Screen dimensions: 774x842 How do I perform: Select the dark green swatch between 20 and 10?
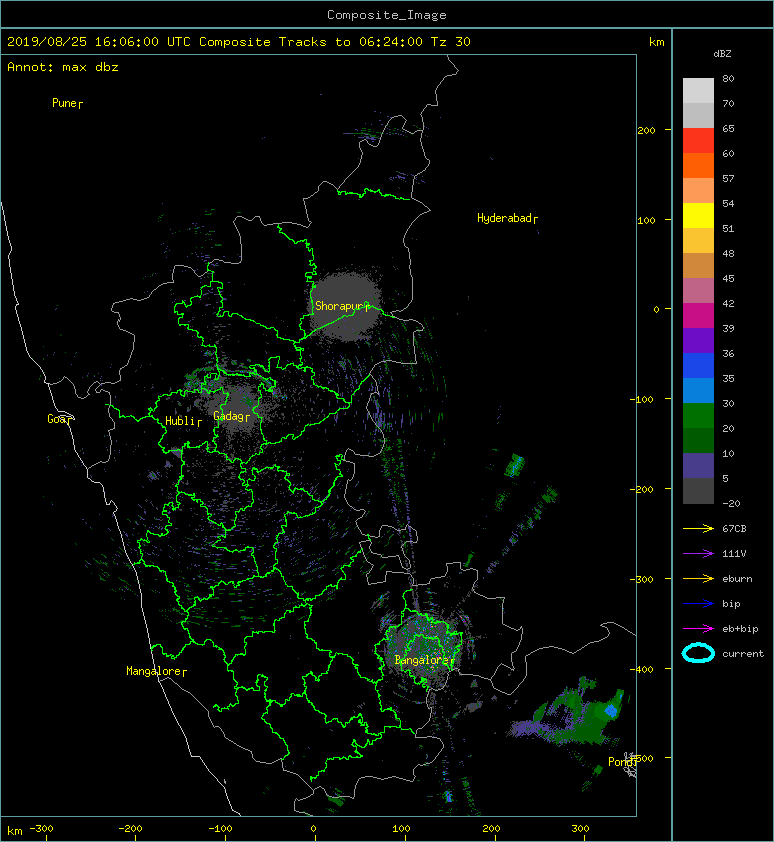click(698, 440)
